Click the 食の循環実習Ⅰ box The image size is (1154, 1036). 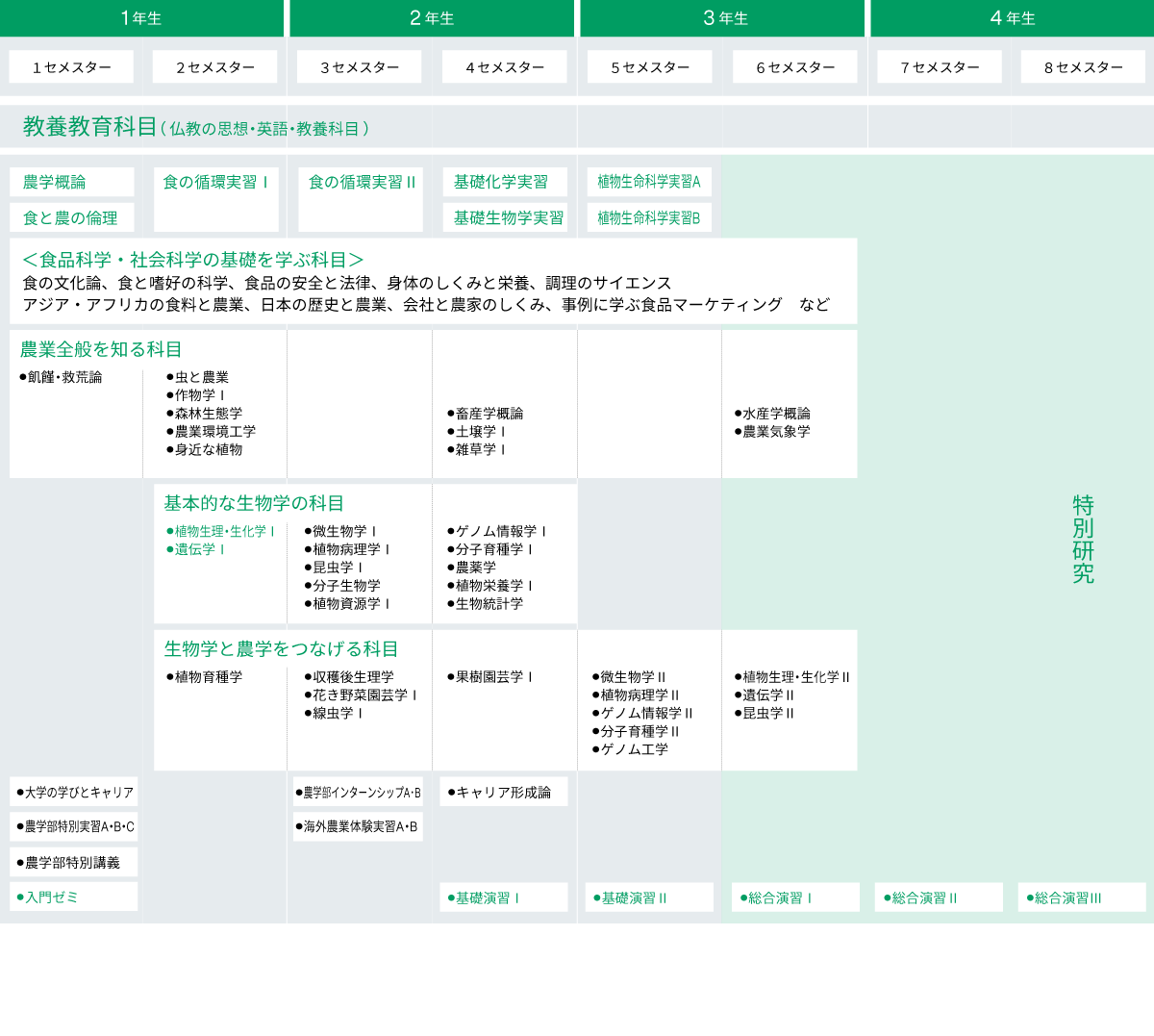point(216,200)
